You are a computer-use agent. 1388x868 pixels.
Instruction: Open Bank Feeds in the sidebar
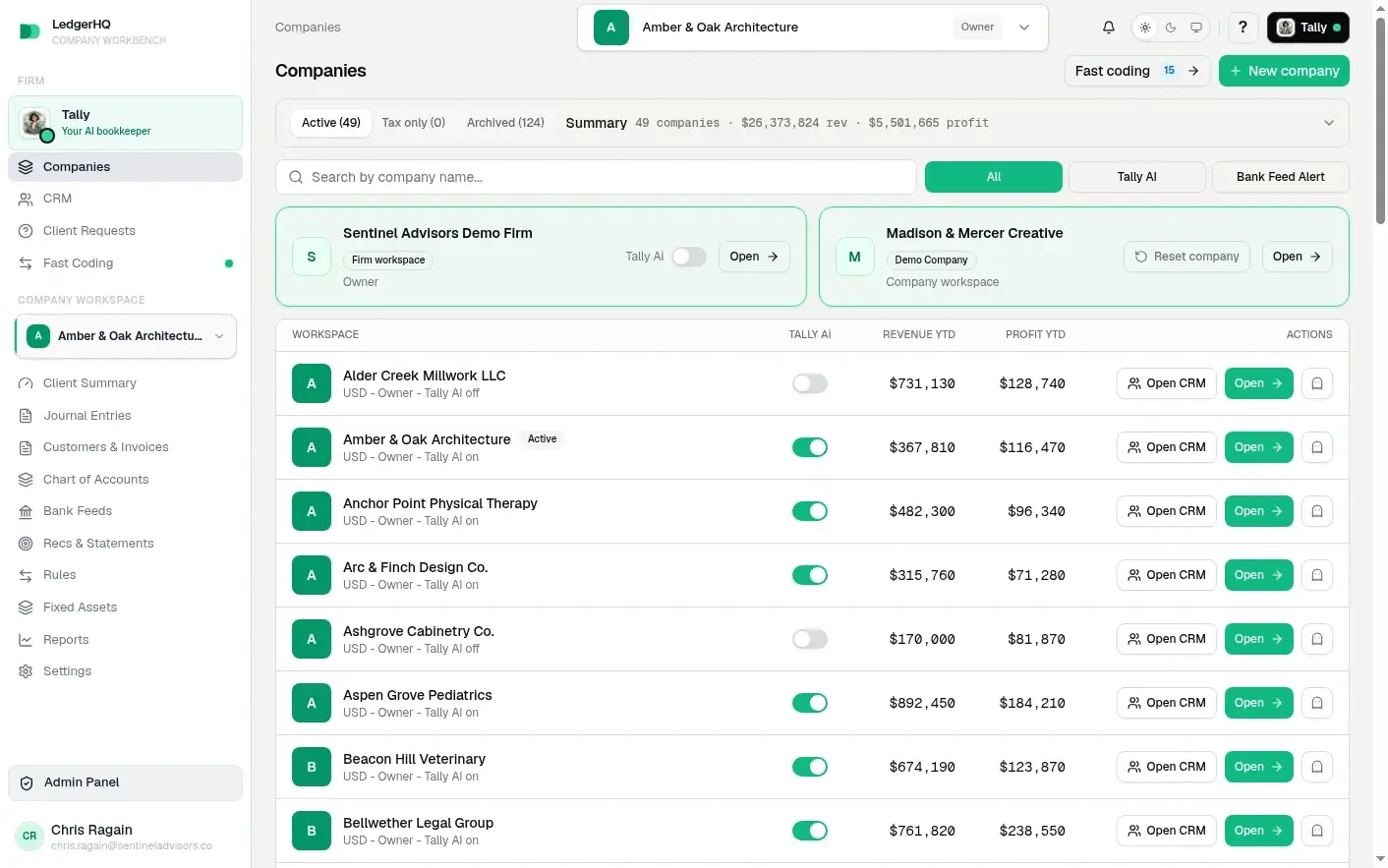(x=125, y=511)
